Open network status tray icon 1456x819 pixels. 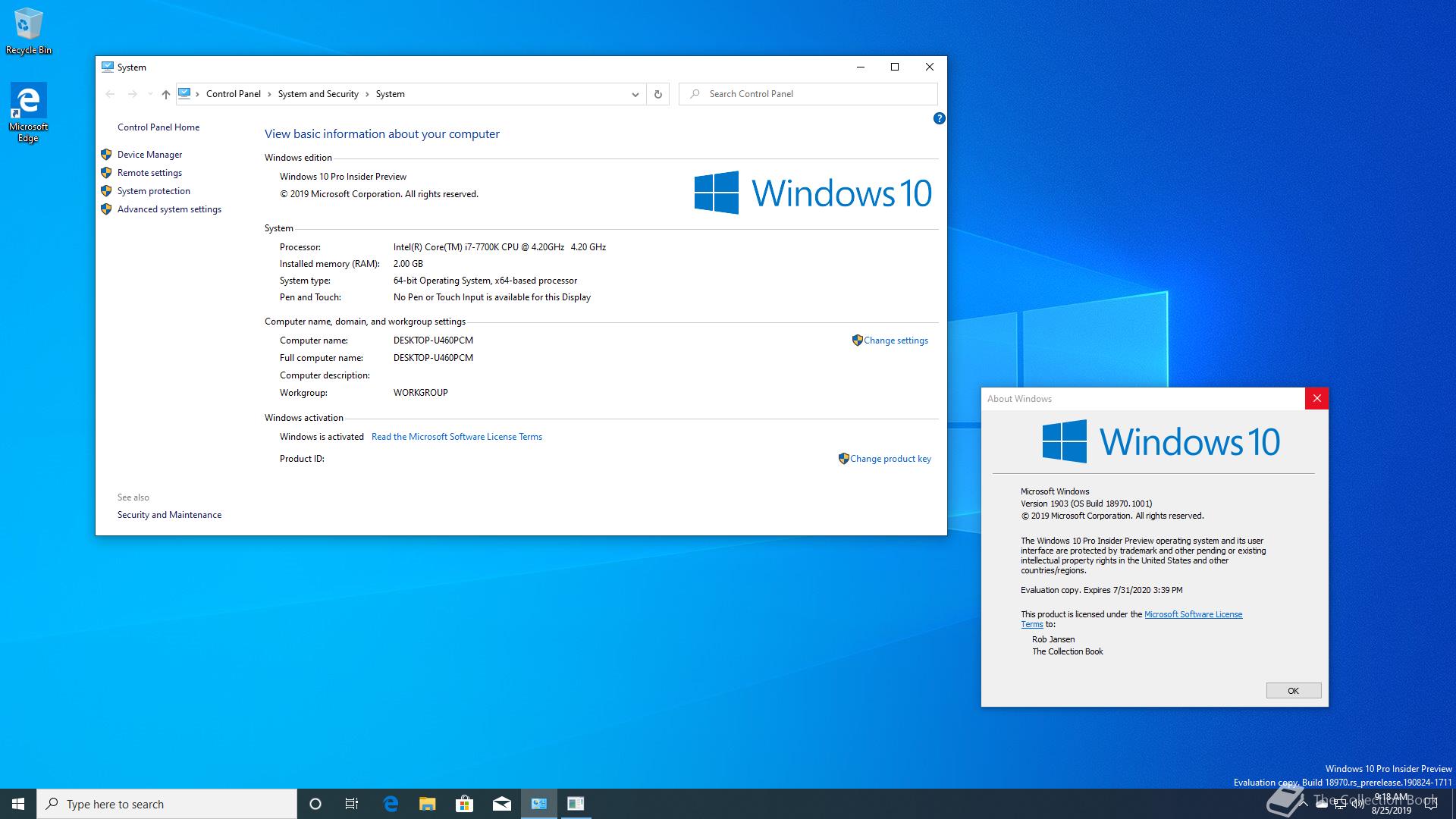point(1340,804)
